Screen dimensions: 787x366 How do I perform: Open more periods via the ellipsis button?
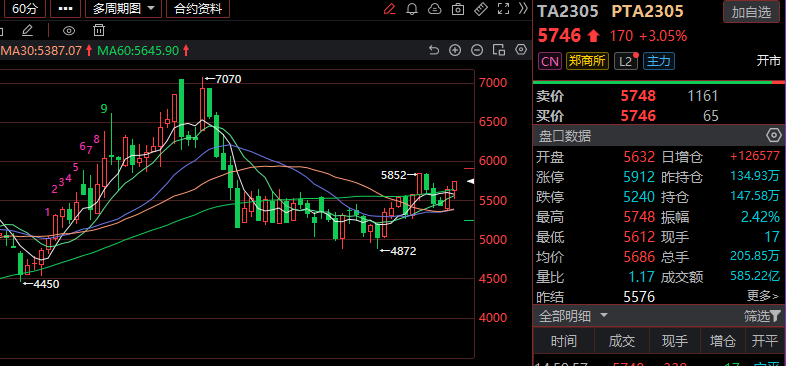pyautogui.click(x=65, y=9)
